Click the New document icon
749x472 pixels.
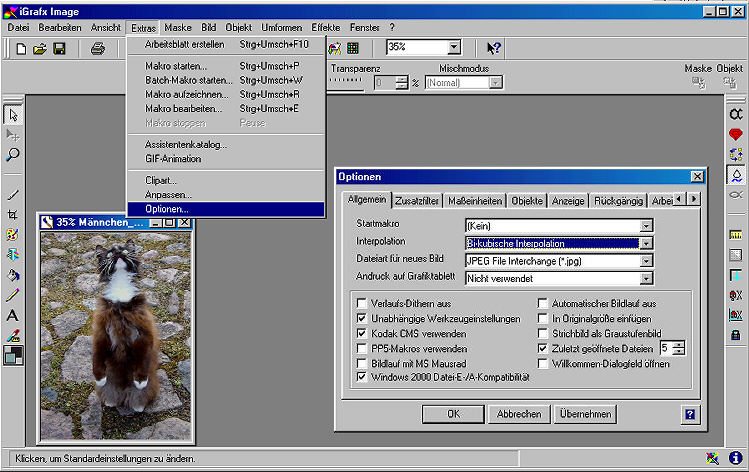19,48
